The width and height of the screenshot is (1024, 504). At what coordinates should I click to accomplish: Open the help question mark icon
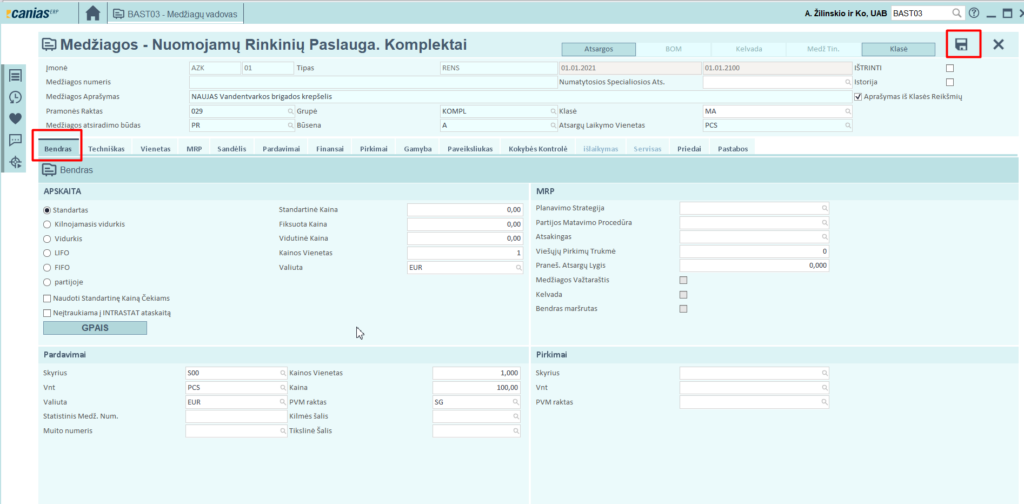(x=974, y=14)
